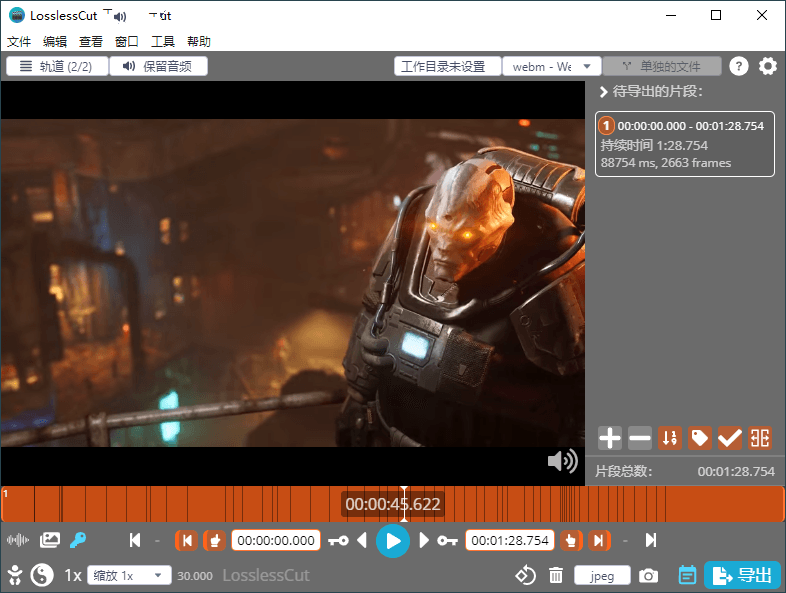Open the 文件 menu

pyautogui.click(x=19, y=42)
